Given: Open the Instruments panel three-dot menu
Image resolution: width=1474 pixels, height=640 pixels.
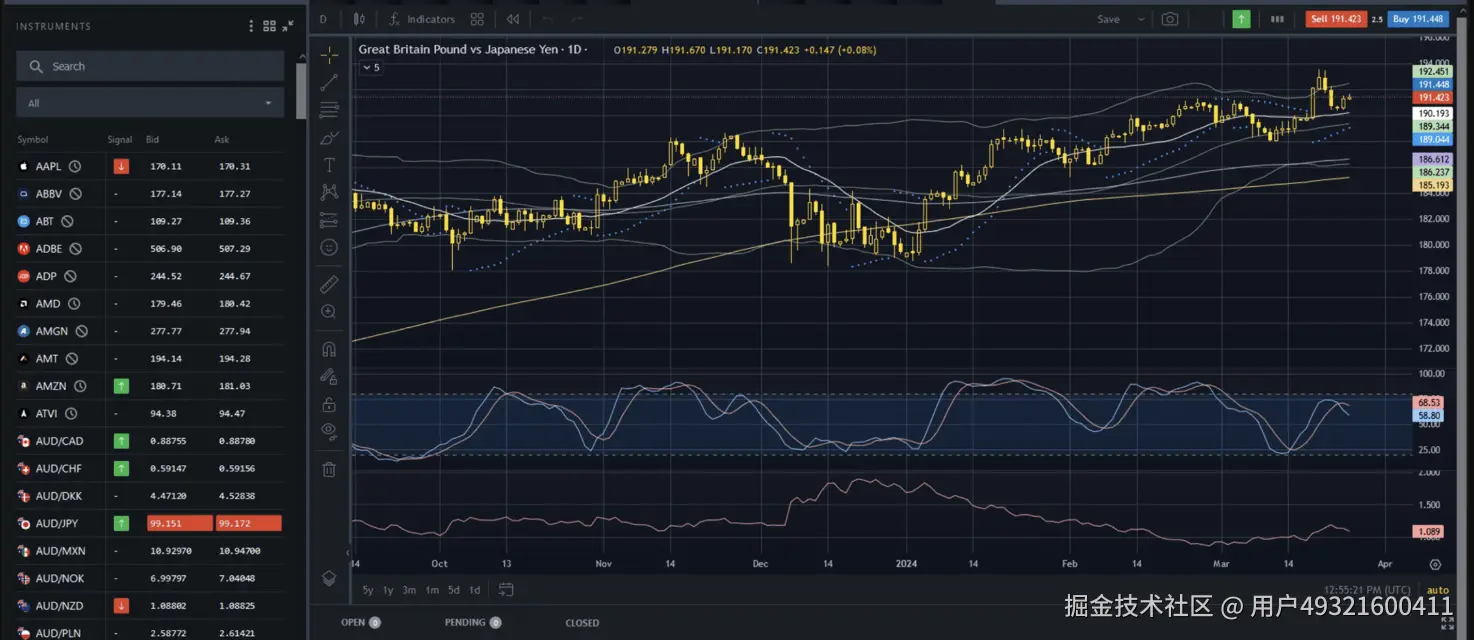Looking at the screenshot, I should point(252,26).
